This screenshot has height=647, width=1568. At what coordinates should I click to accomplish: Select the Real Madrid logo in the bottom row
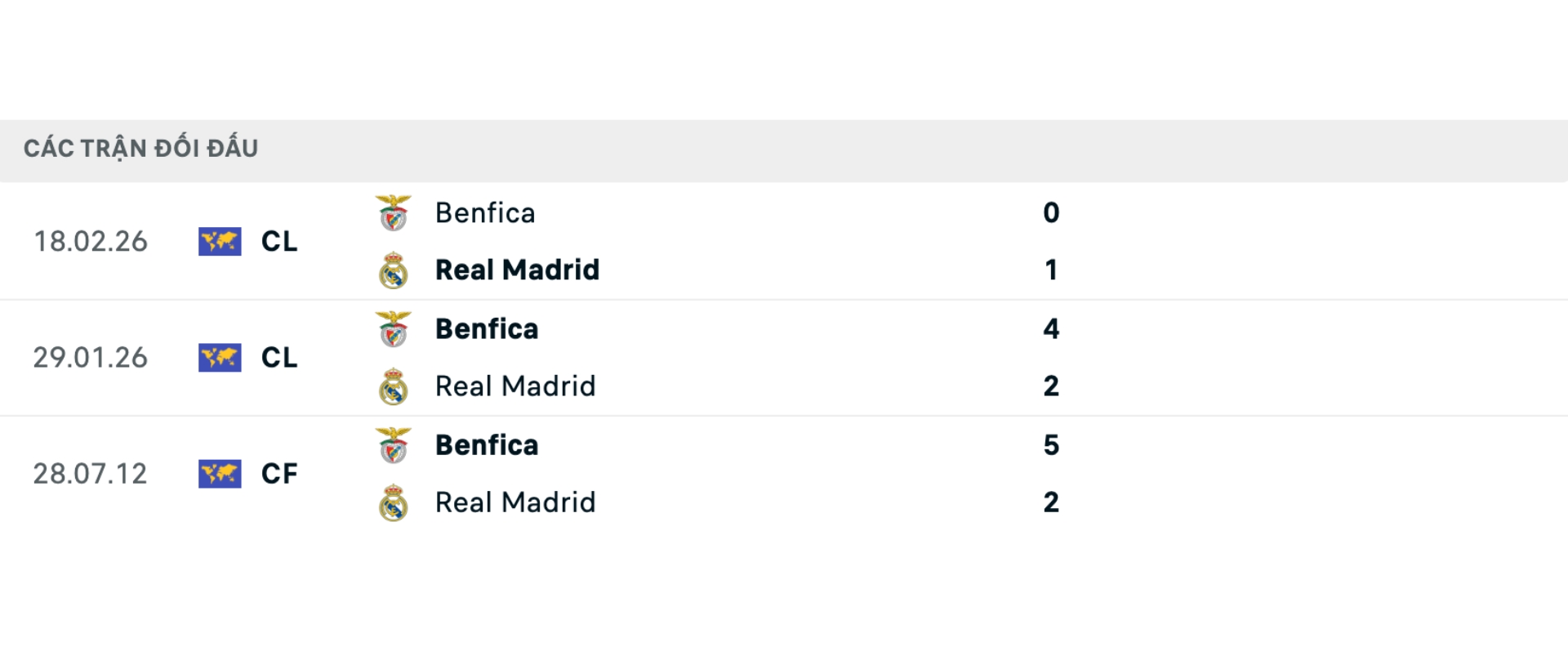pyautogui.click(x=393, y=502)
